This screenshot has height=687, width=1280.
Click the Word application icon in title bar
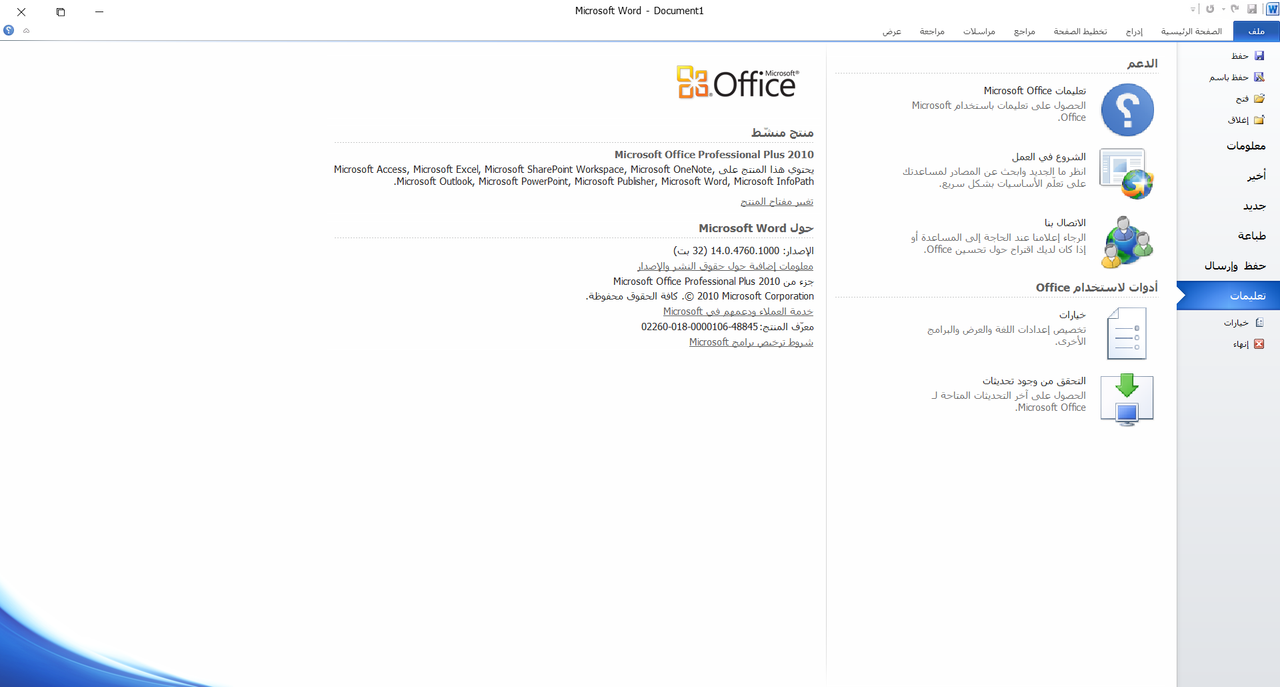point(1272,9)
